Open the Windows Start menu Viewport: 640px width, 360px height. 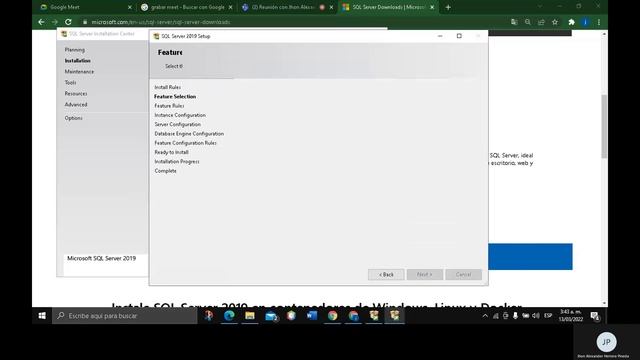(x=42, y=316)
